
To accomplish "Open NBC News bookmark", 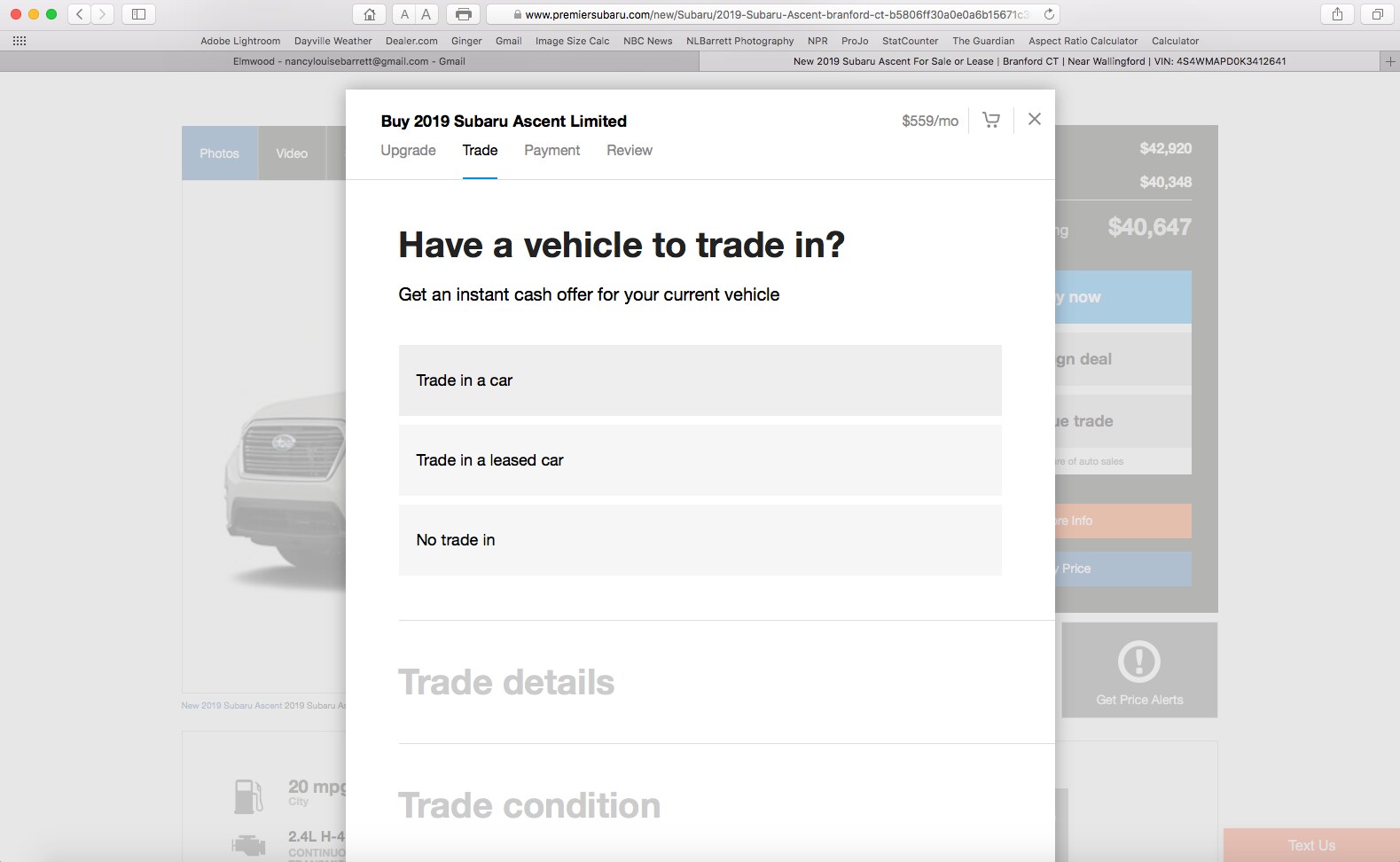I will tap(647, 41).
